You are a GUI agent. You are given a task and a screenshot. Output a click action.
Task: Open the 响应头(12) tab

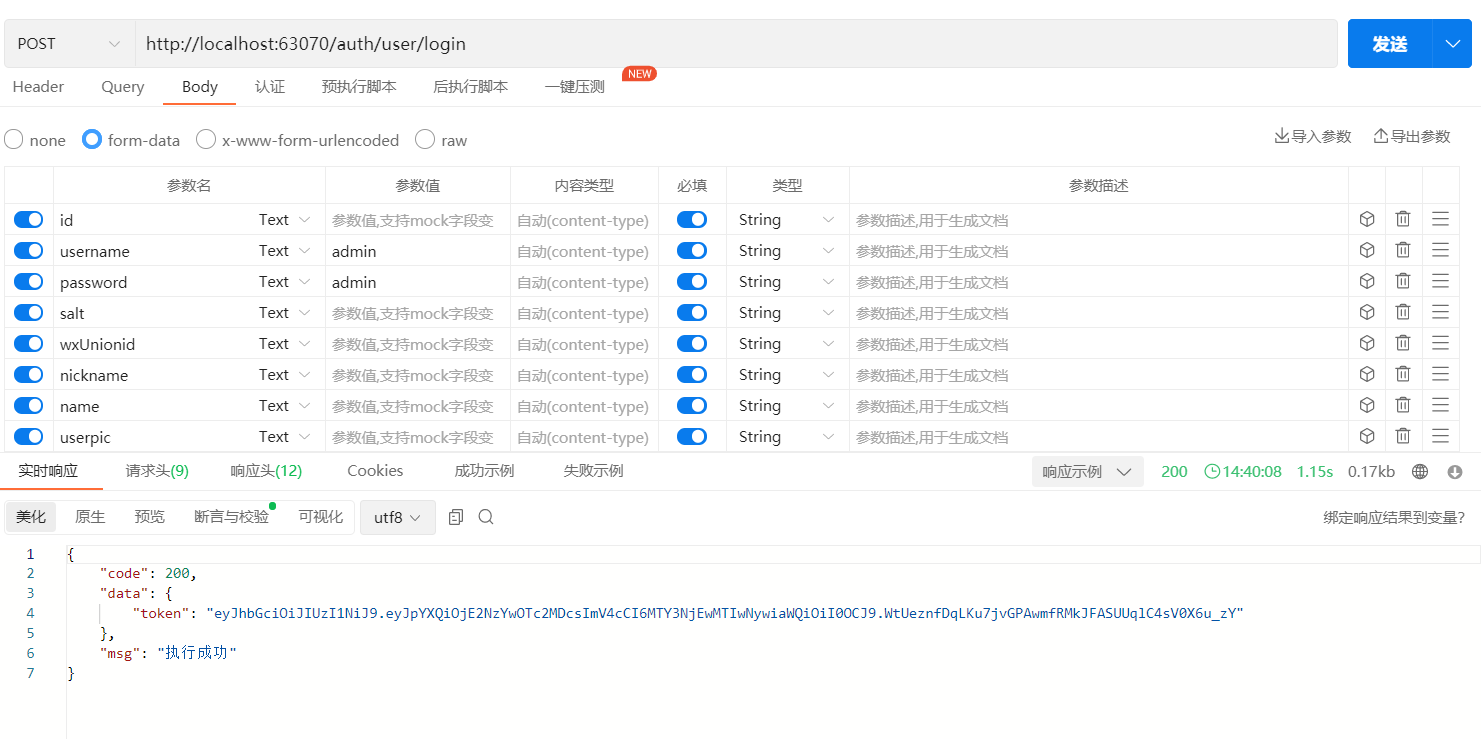[x=266, y=471]
